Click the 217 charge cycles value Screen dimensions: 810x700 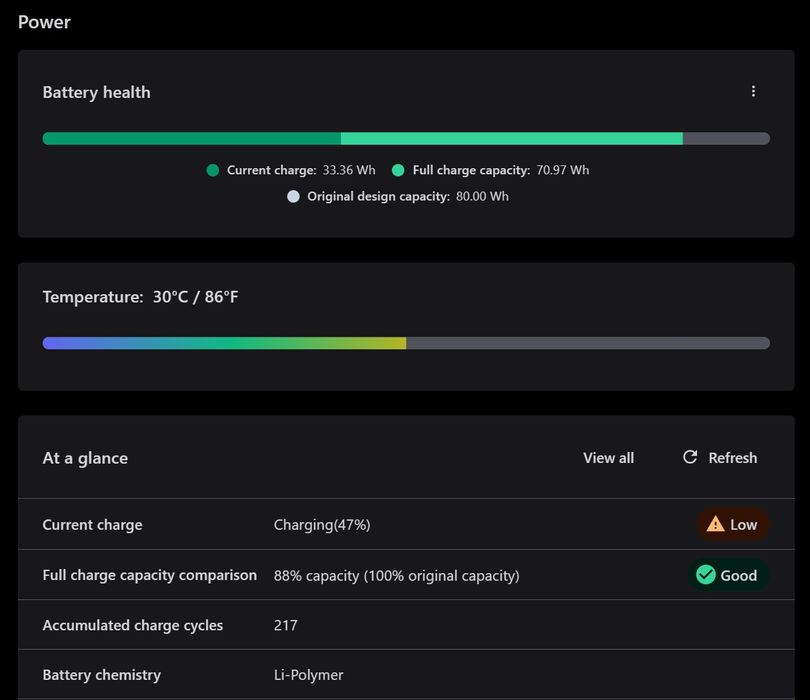[285, 625]
